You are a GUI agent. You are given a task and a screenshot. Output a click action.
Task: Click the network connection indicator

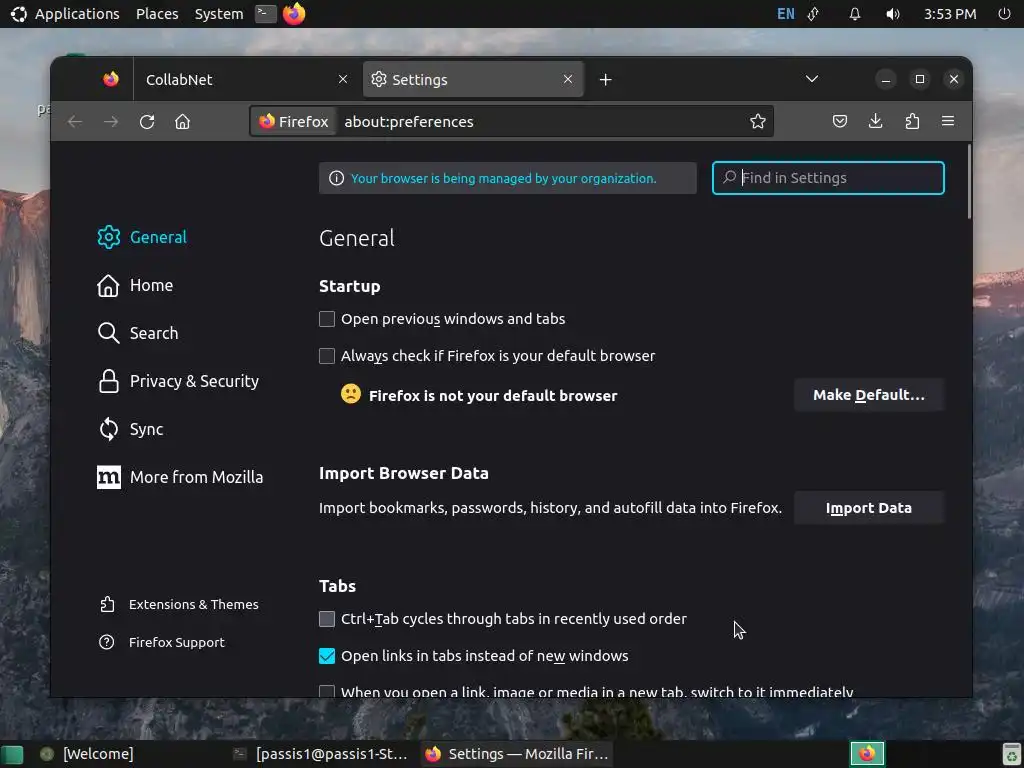(x=814, y=14)
